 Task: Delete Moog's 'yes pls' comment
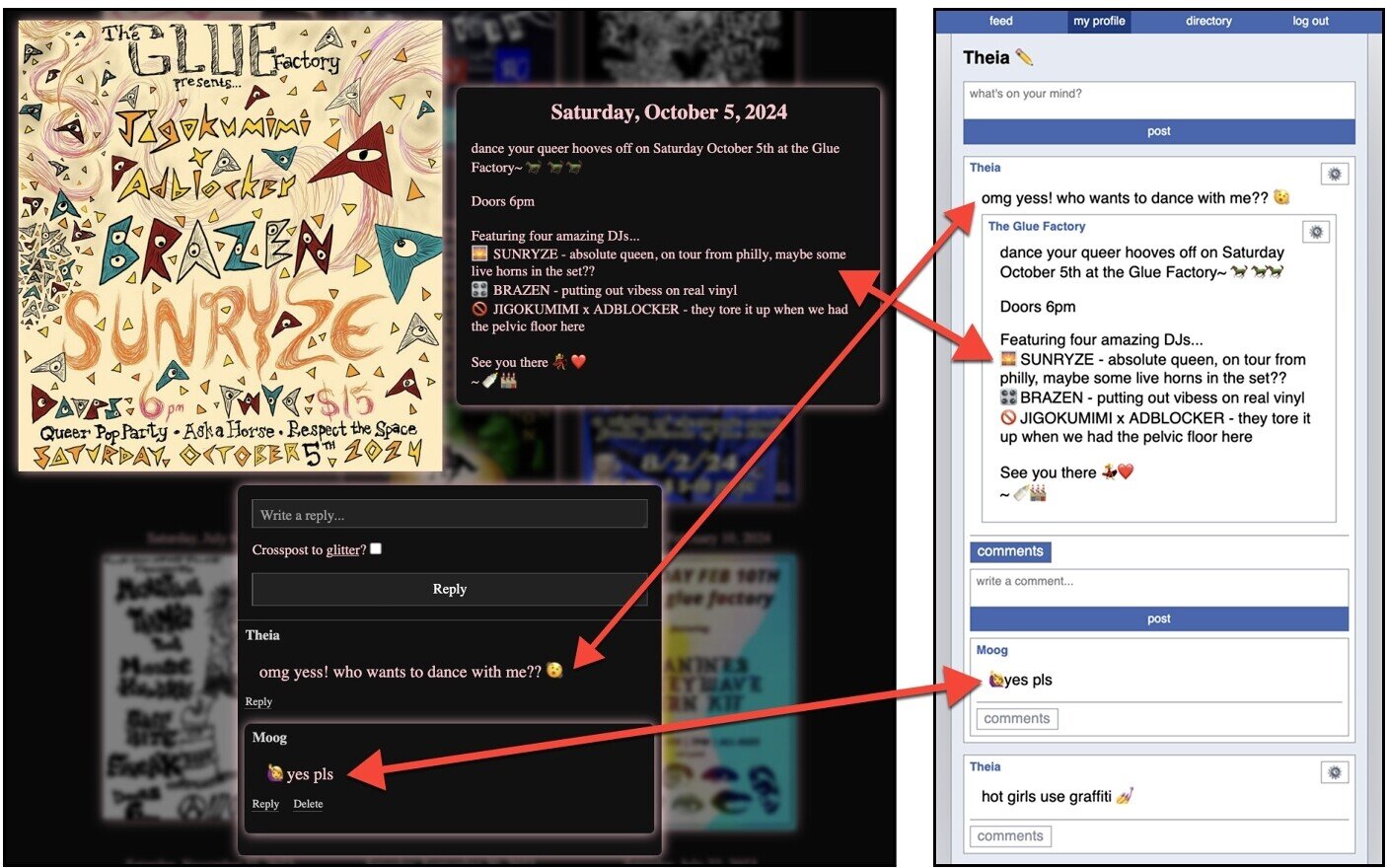308,804
